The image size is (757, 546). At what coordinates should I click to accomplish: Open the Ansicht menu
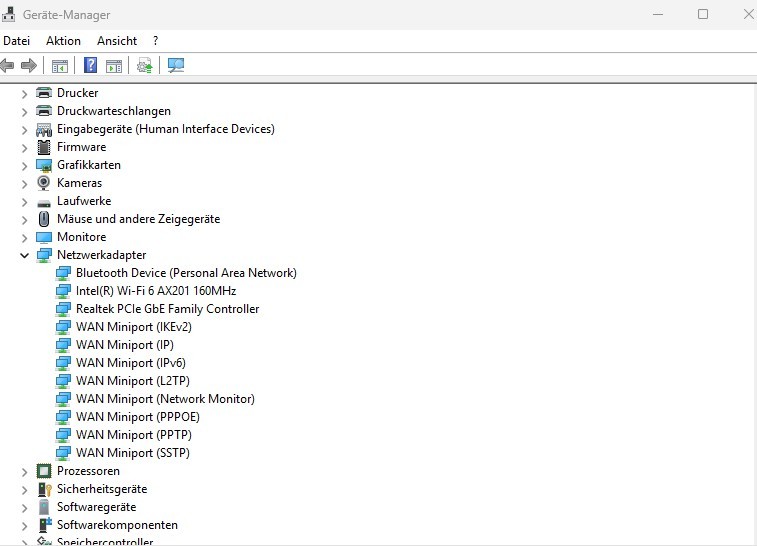tap(117, 41)
